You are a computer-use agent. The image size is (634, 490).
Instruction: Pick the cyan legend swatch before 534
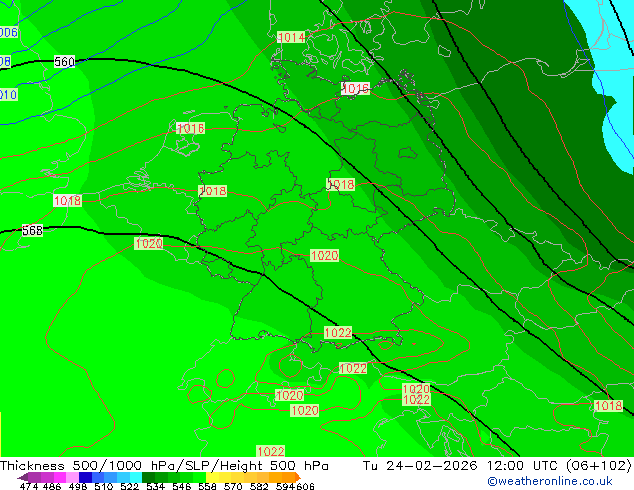tap(135, 477)
